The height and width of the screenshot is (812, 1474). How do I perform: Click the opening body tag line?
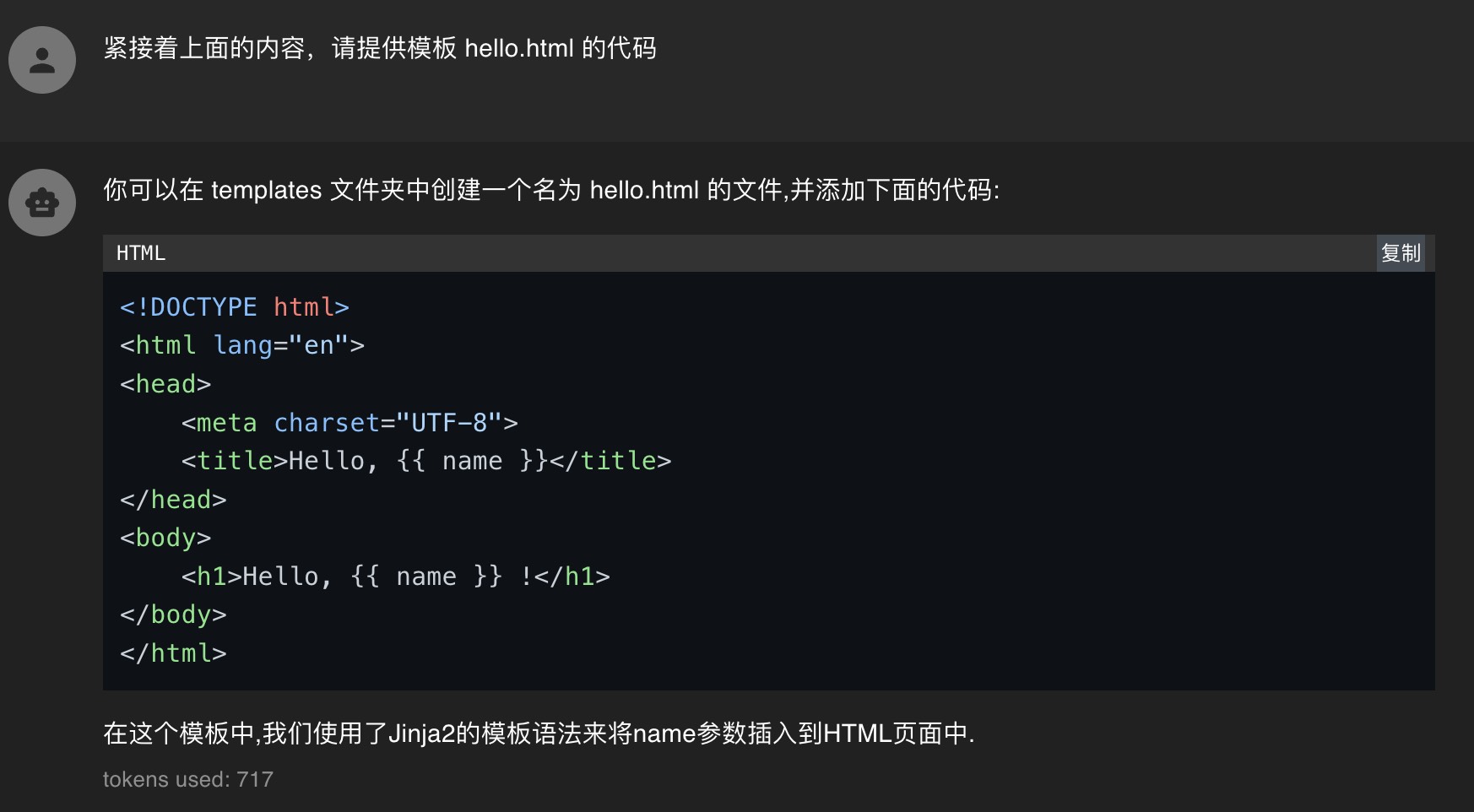165,538
